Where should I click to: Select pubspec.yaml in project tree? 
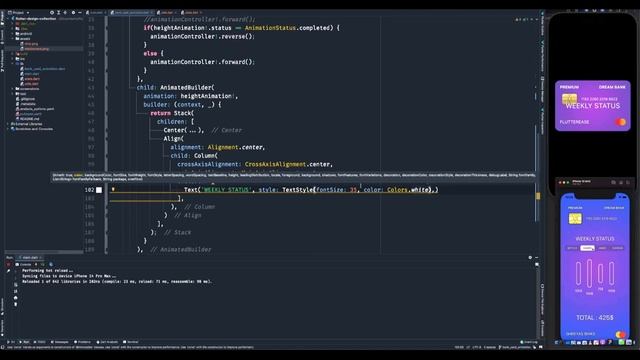pos(28,114)
